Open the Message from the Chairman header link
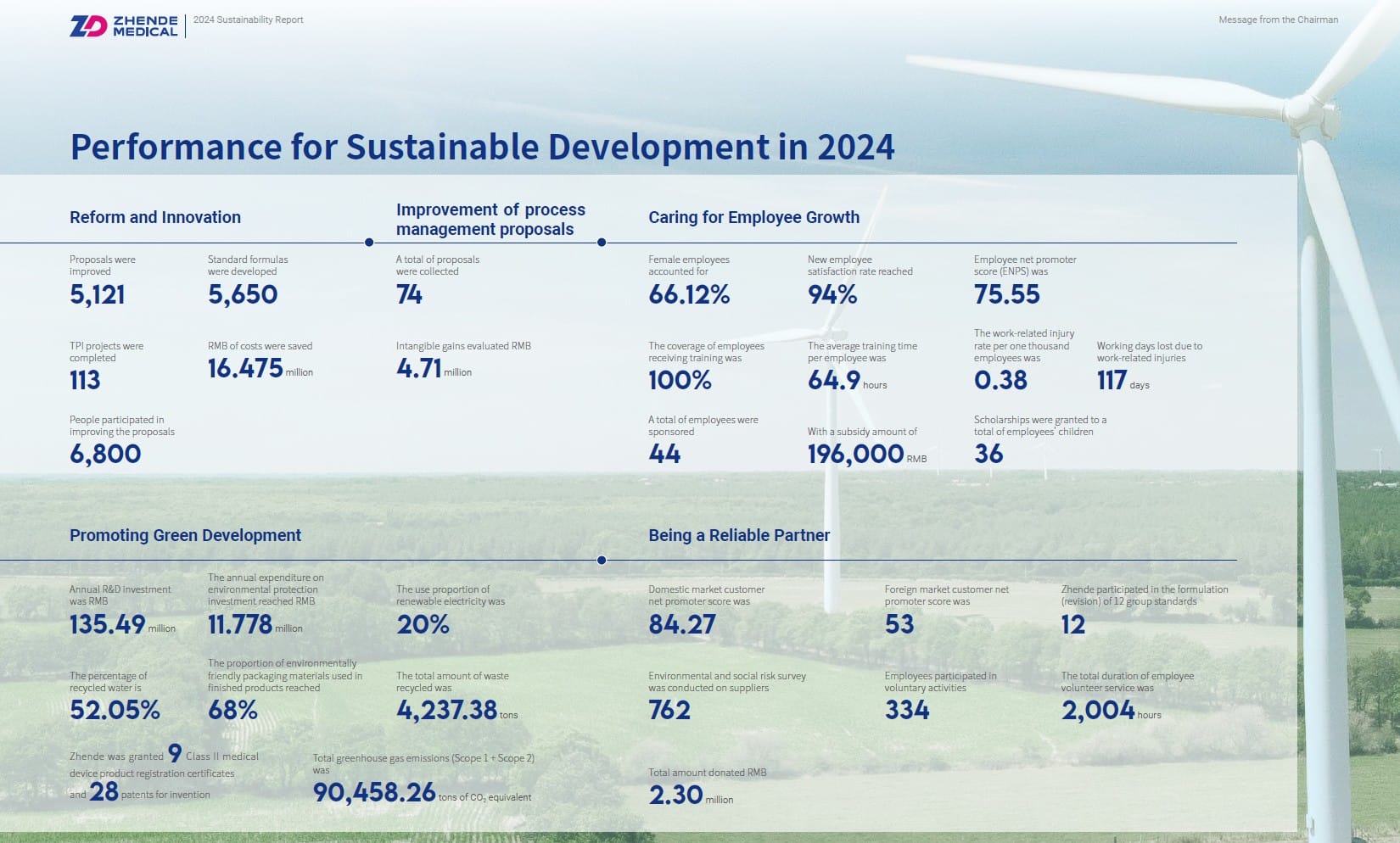1400x843 pixels. click(x=1278, y=20)
